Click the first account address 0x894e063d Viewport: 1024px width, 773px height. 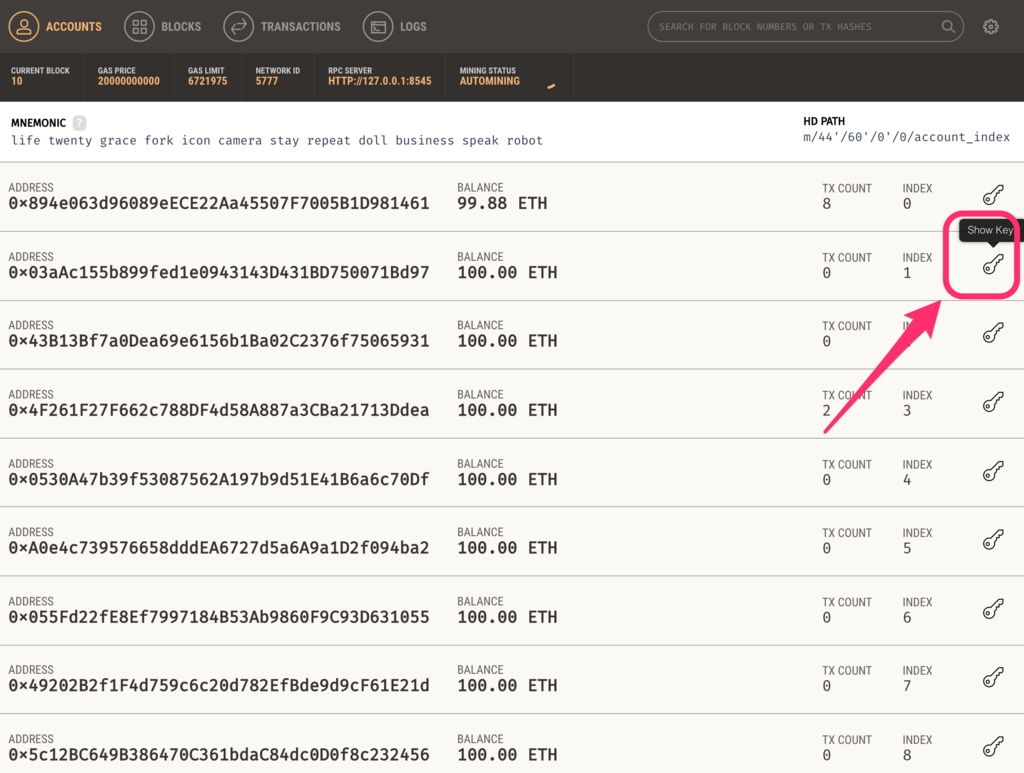tap(219, 203)
